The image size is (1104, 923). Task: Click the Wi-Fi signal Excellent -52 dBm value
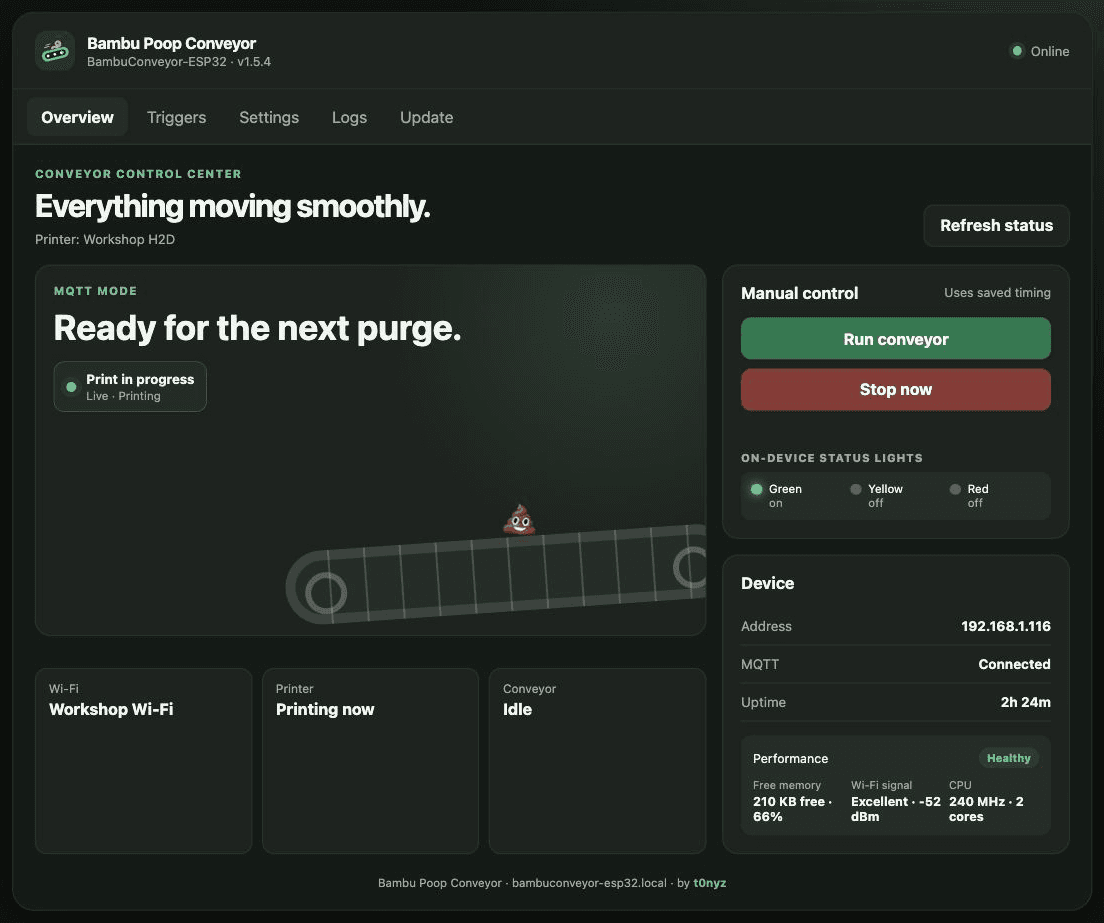896,809
